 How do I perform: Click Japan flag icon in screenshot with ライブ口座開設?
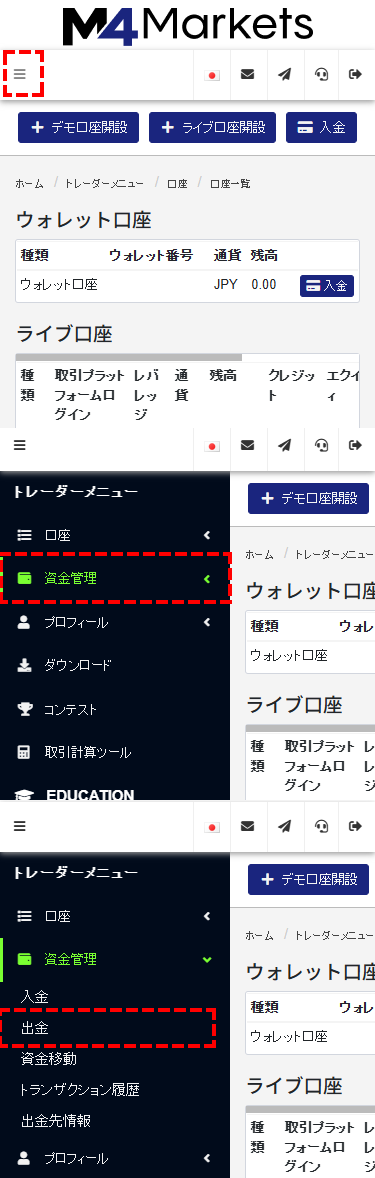212,74
